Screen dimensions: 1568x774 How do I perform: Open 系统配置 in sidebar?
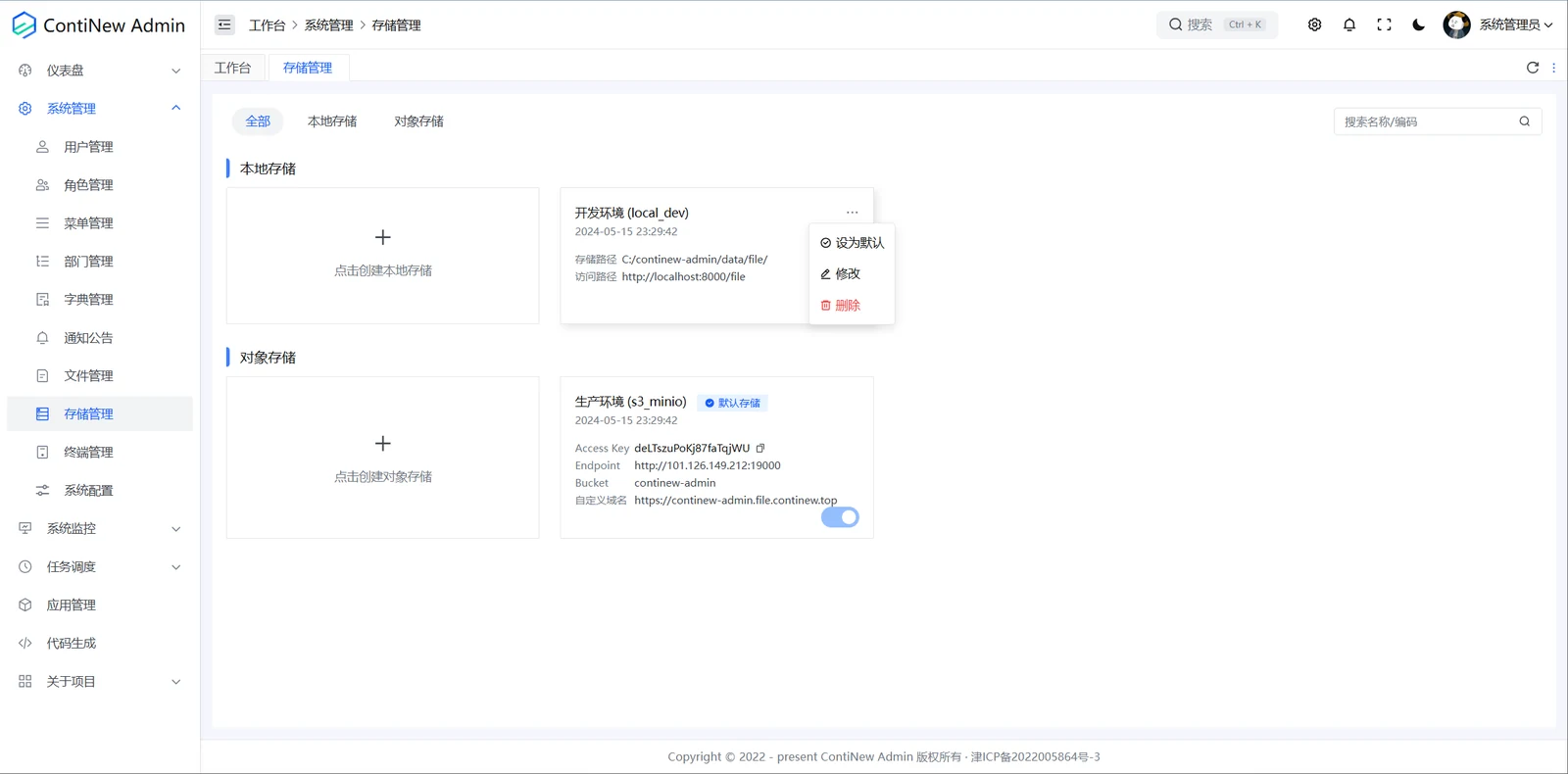(x=100, y=491)
